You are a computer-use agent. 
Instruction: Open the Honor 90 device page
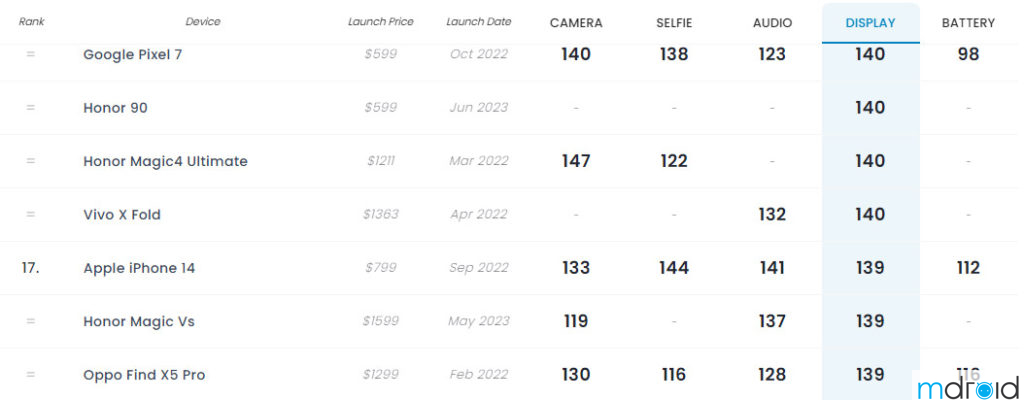(115, 108)
